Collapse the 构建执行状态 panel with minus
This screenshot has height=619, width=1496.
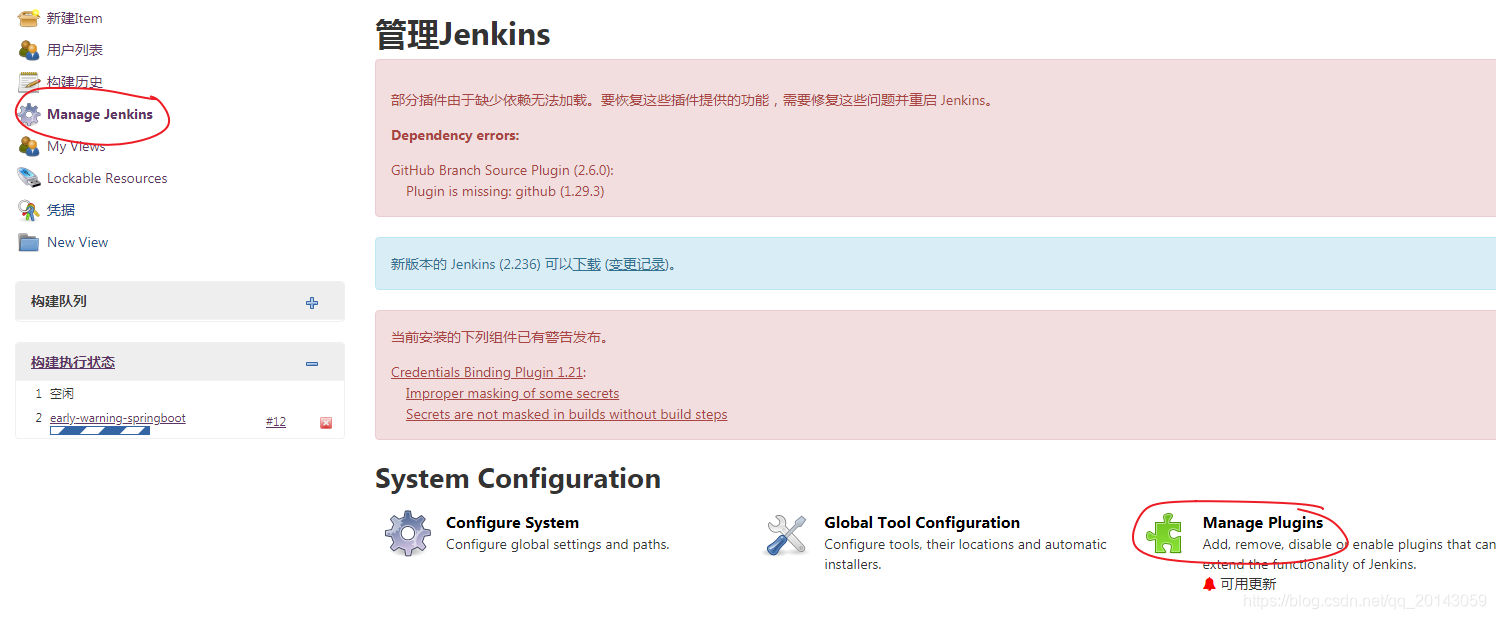[x=312, y=364]
